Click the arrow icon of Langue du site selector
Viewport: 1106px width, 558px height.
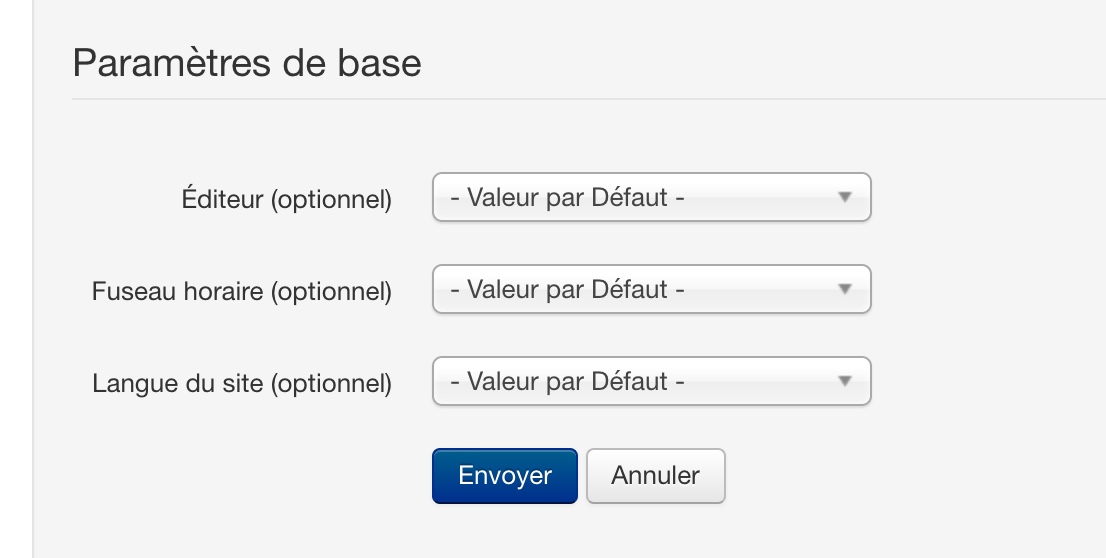(844, 381)
